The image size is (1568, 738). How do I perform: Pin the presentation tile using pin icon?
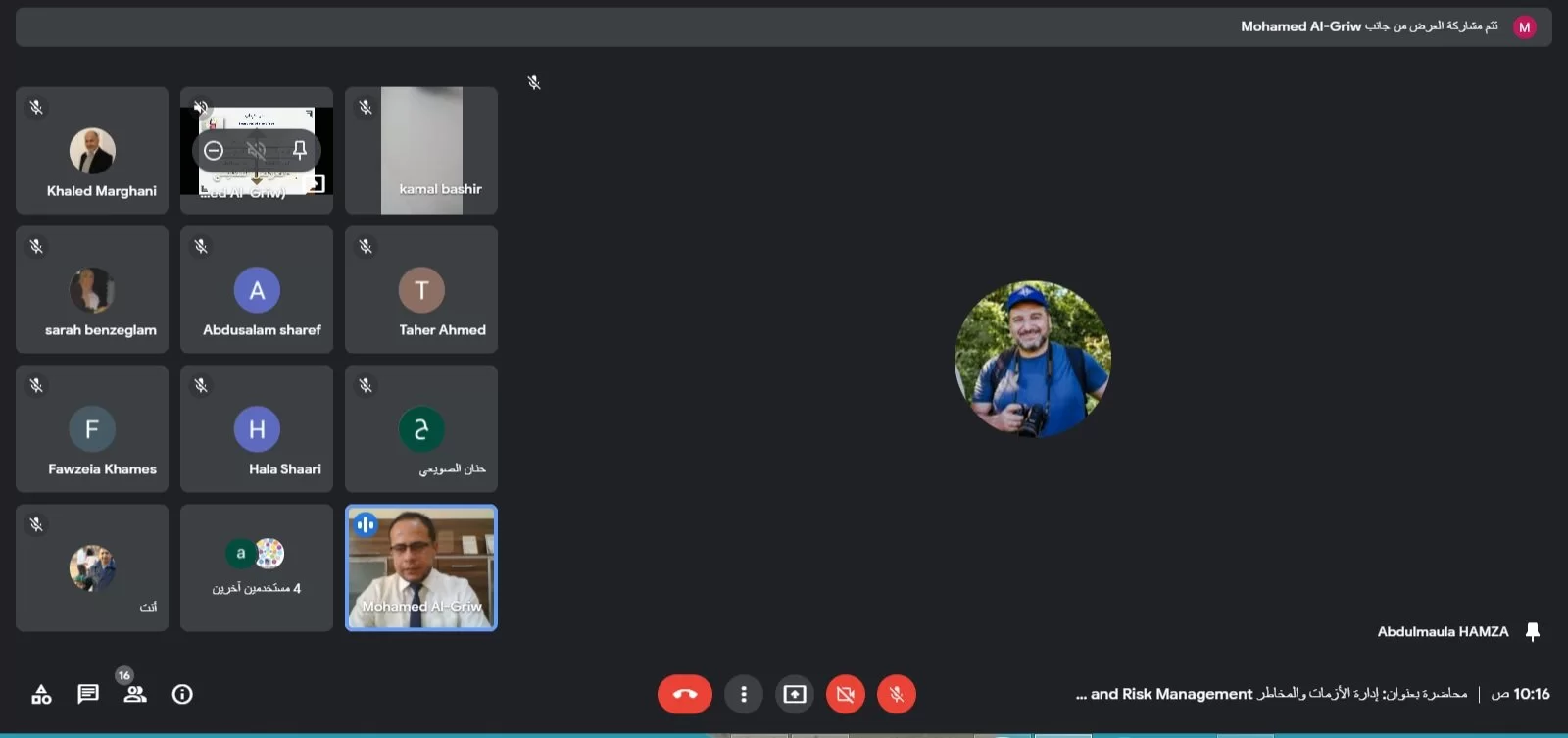300,150
